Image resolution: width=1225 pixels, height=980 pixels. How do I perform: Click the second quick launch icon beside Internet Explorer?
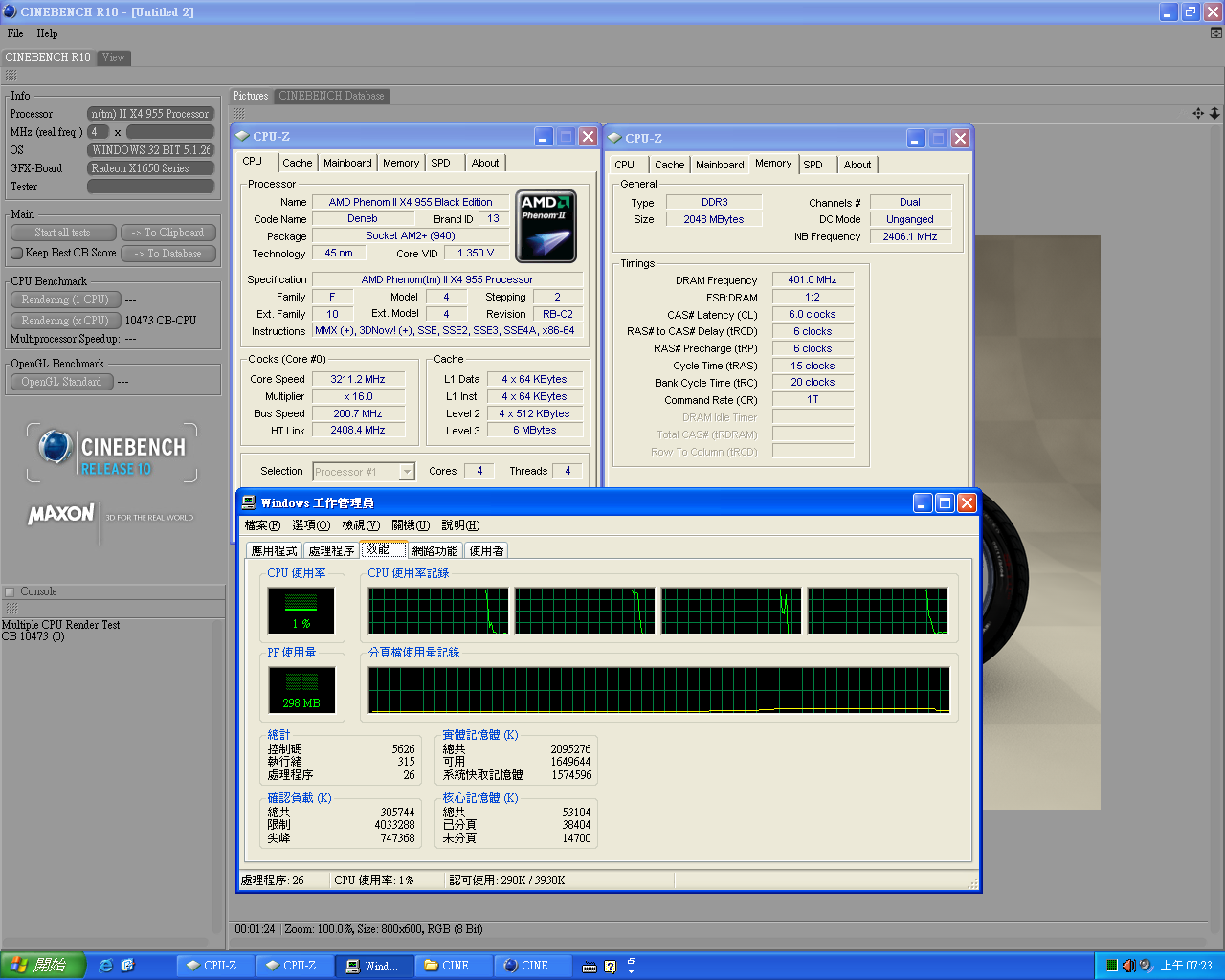(x=128, y=966)
